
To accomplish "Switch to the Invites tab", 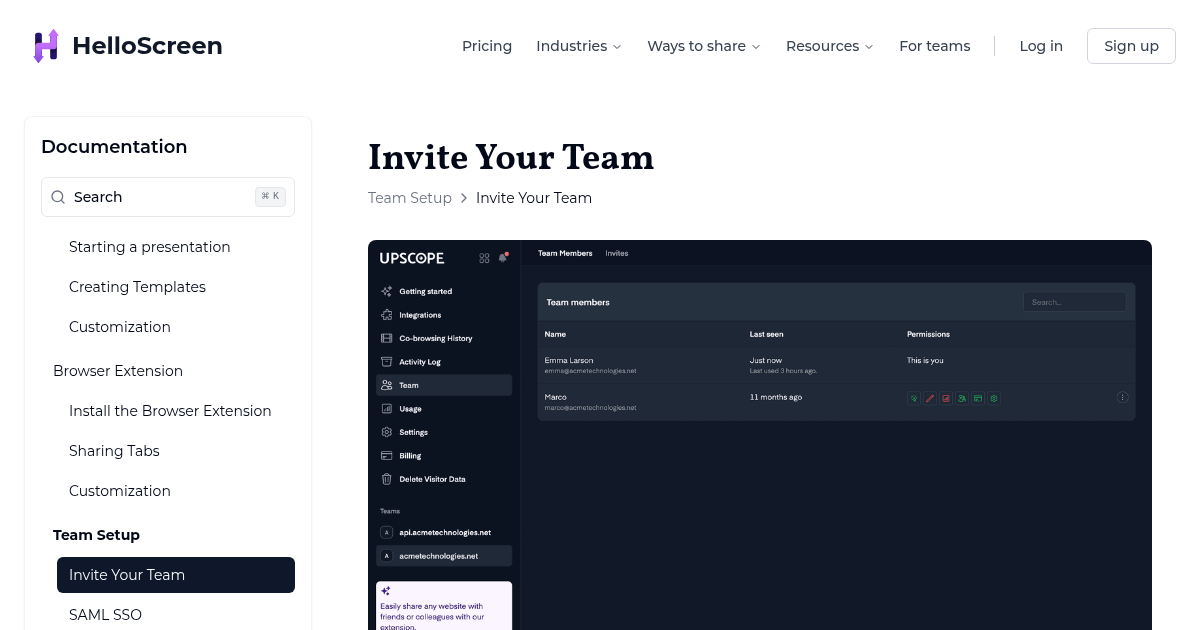I will point(617,253).
